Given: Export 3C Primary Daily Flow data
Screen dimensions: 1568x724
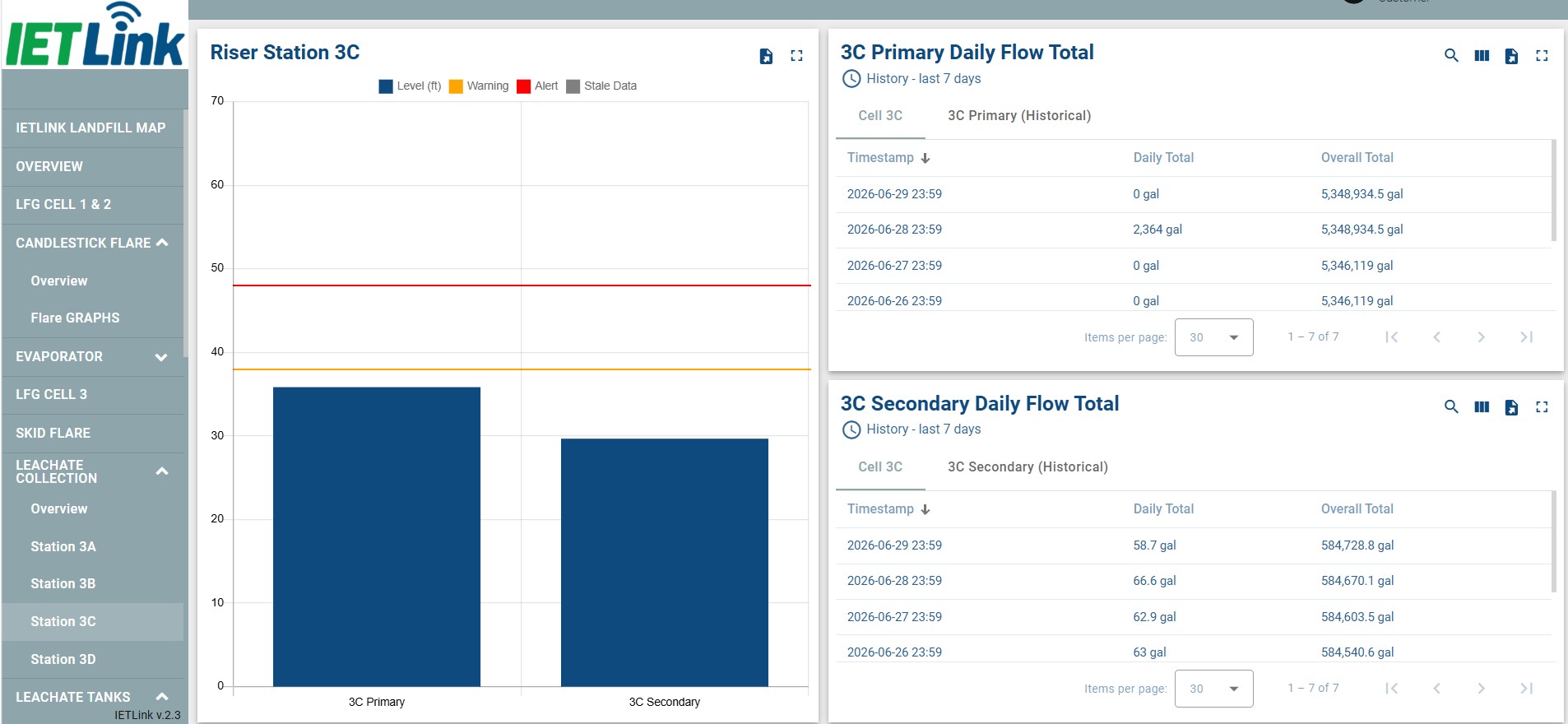Looking at the screenshot, I should [1511, 56].
